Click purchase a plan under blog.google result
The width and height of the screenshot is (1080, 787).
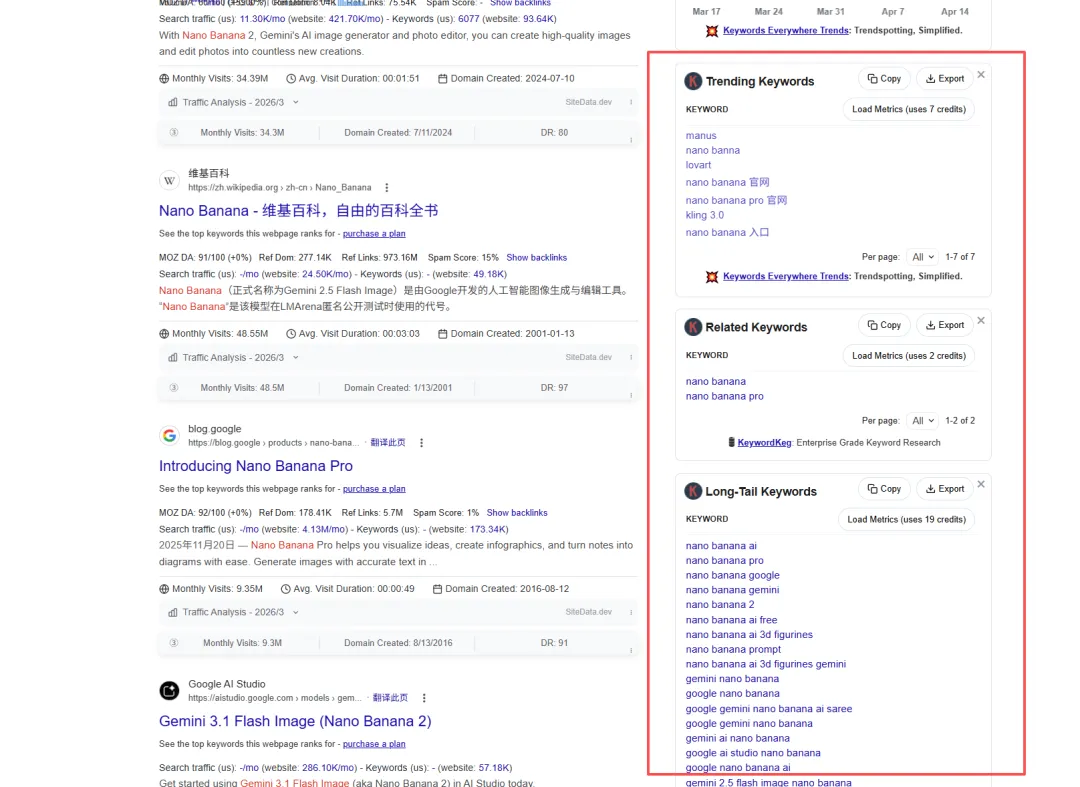[x=374, y=489]
